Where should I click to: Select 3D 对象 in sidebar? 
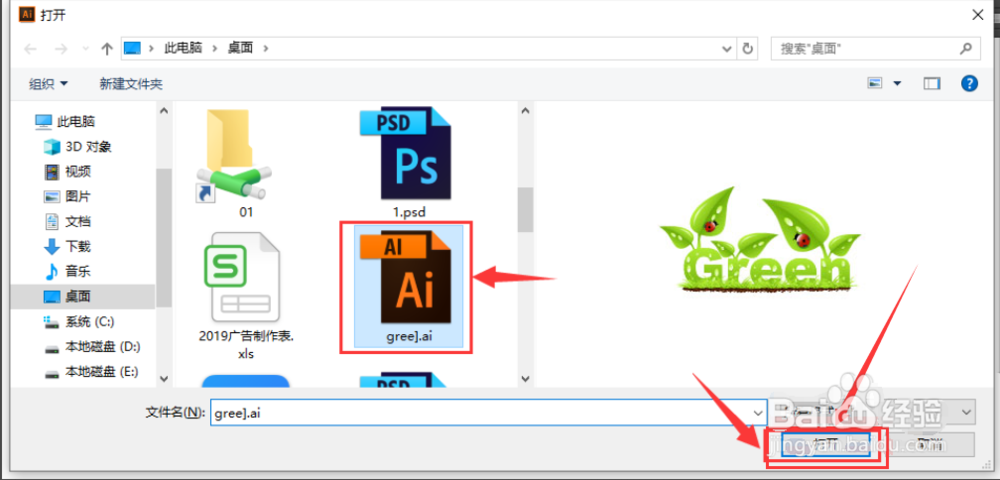[x=78, y=147]
